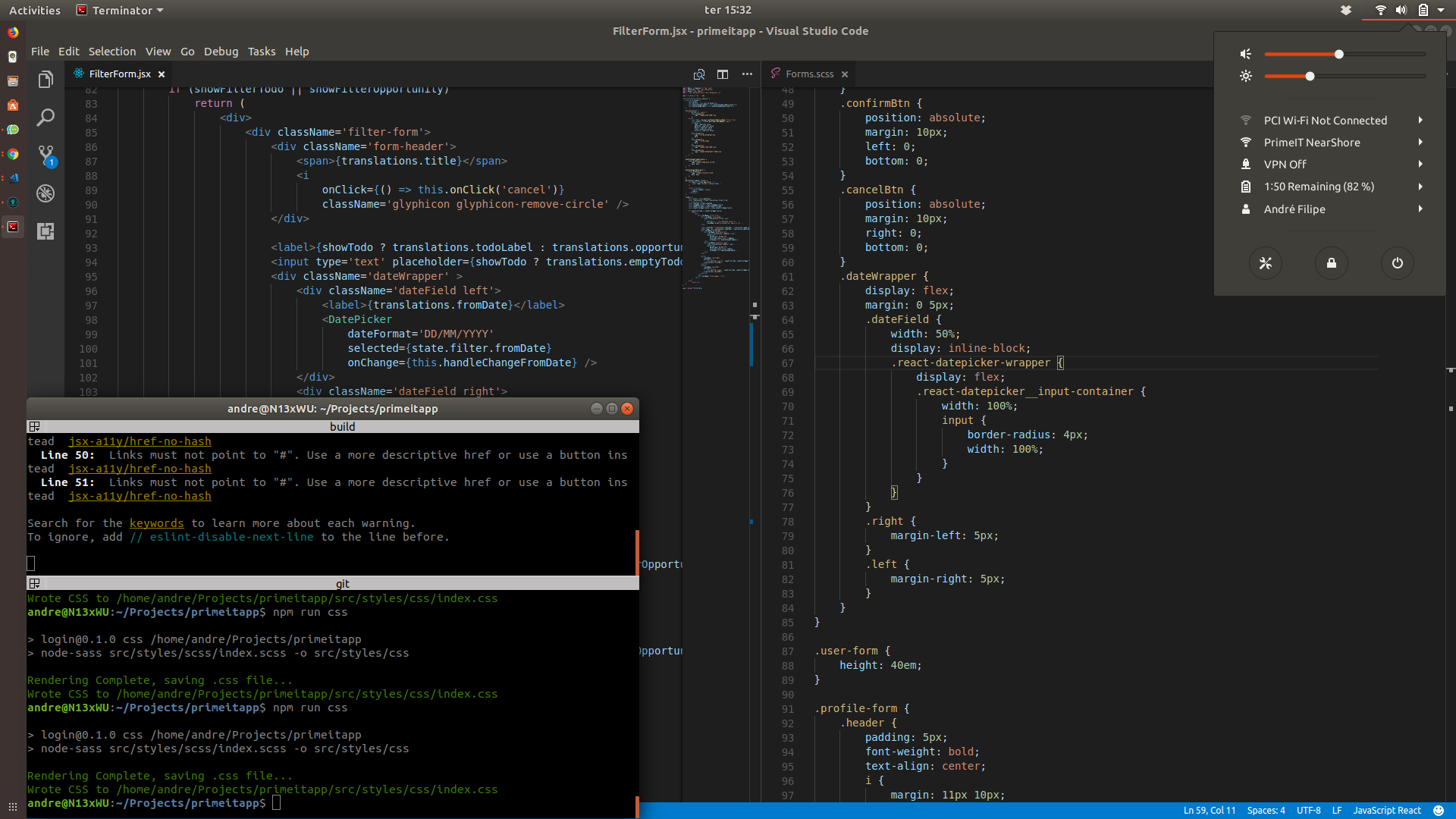
Task: Open the Go menu
Action: point(187,52)
